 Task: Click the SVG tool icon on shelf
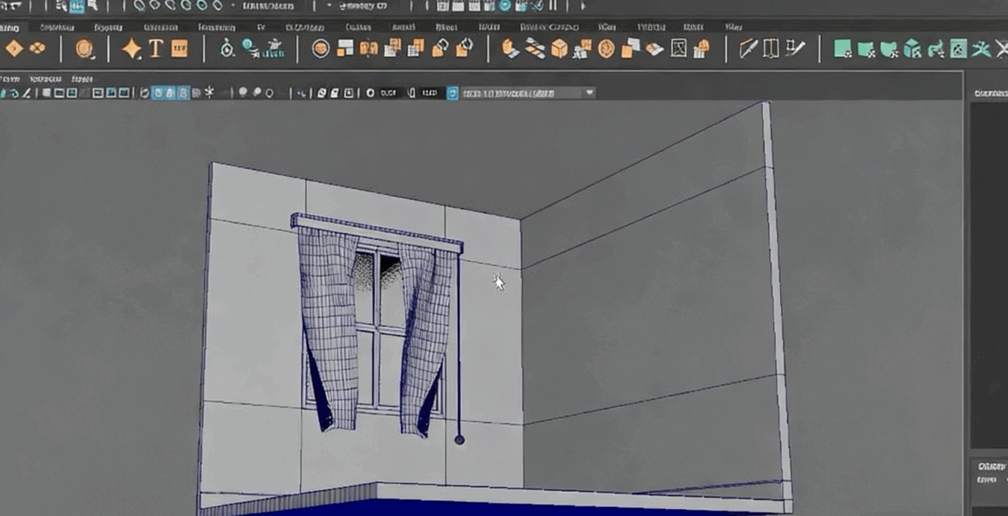(179, 48)
